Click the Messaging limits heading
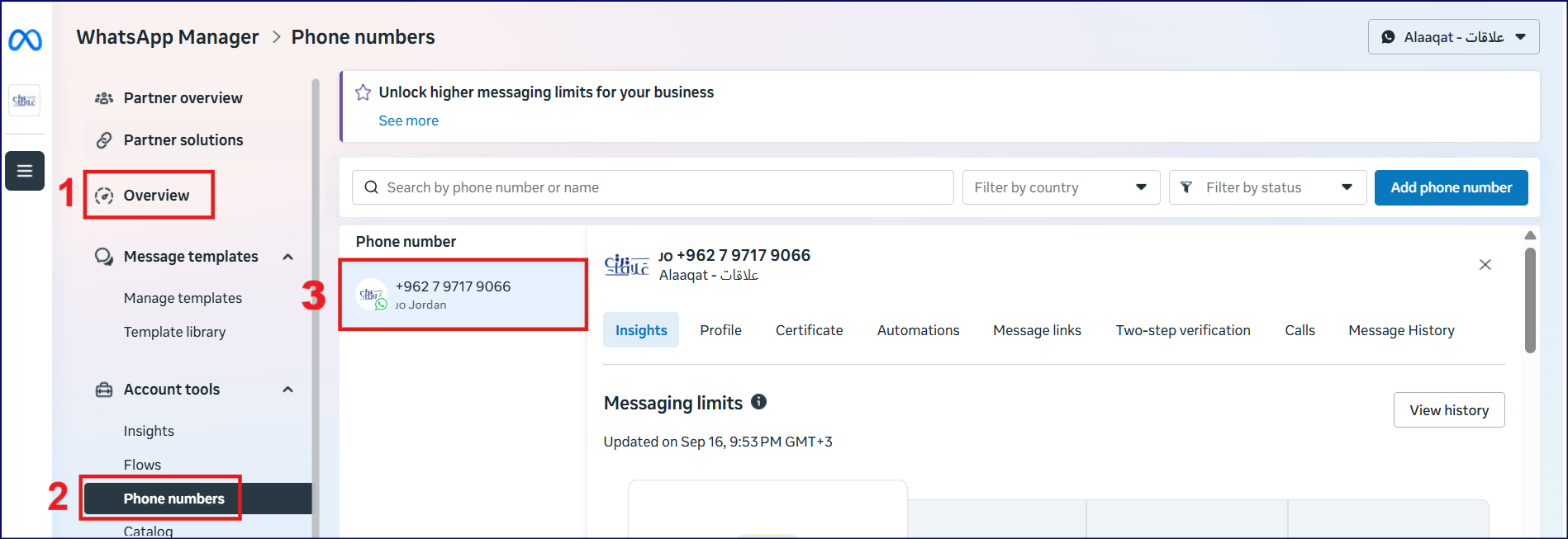1568x539 pixels. click(x=673, y=403)
